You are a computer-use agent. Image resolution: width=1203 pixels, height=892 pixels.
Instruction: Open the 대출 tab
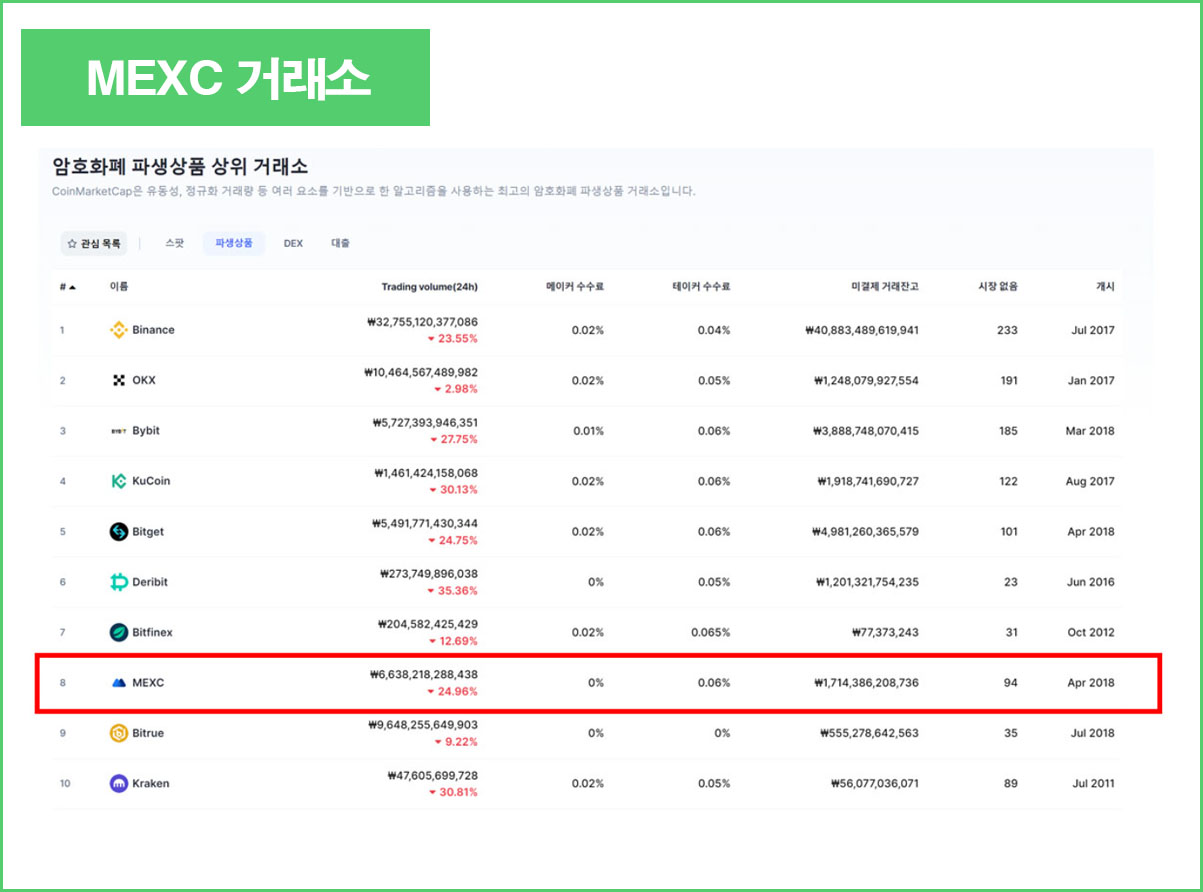(x=341, y=243)
